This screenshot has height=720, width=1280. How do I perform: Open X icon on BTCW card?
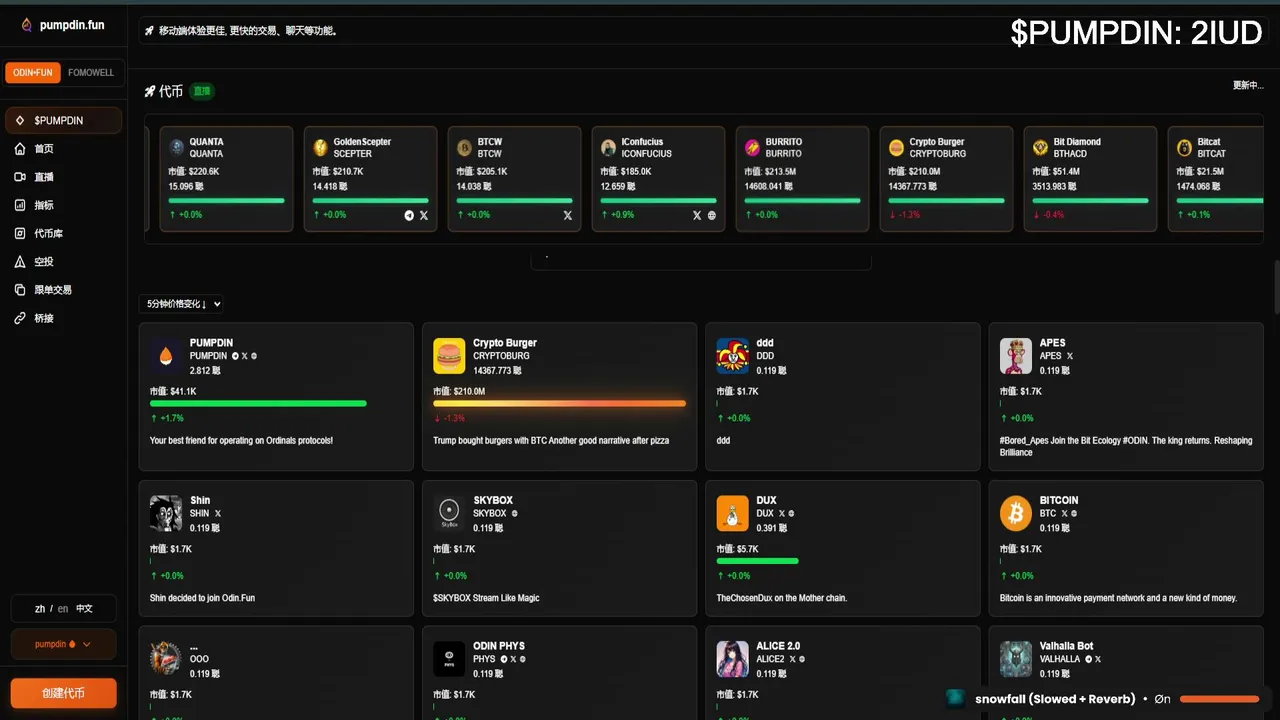pyautogui.click(x=568, y=215)
